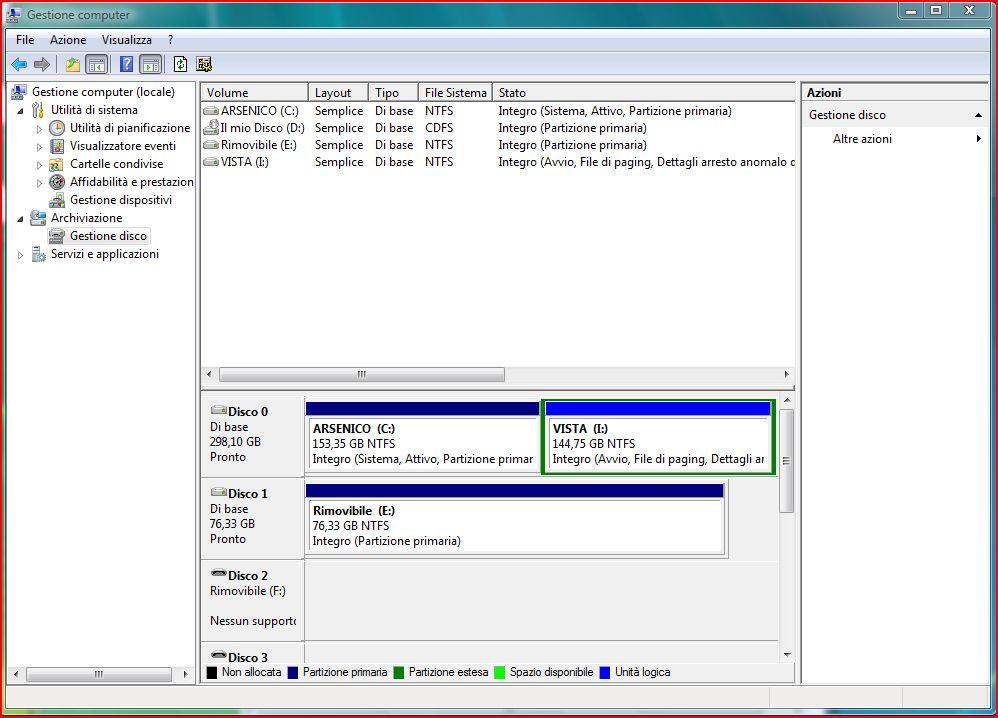This screenshot has width=998, height=718.
Task: Click the tree pane horizontal scrollbar thumb
Action: pyautogui.click(x=99, y=674)
